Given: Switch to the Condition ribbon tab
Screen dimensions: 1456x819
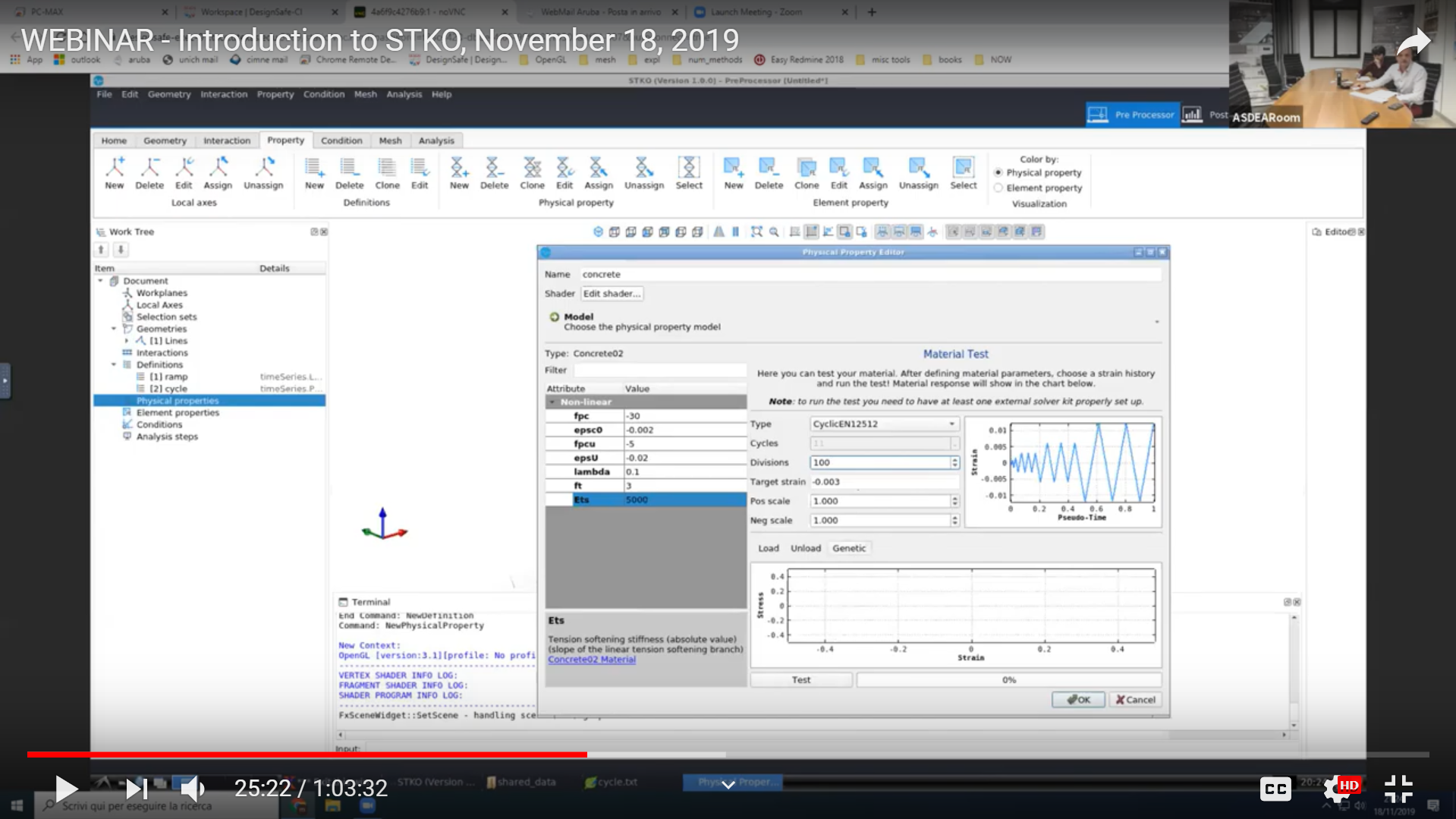Looking at the screenshot, I should click(x=341, y=140).
